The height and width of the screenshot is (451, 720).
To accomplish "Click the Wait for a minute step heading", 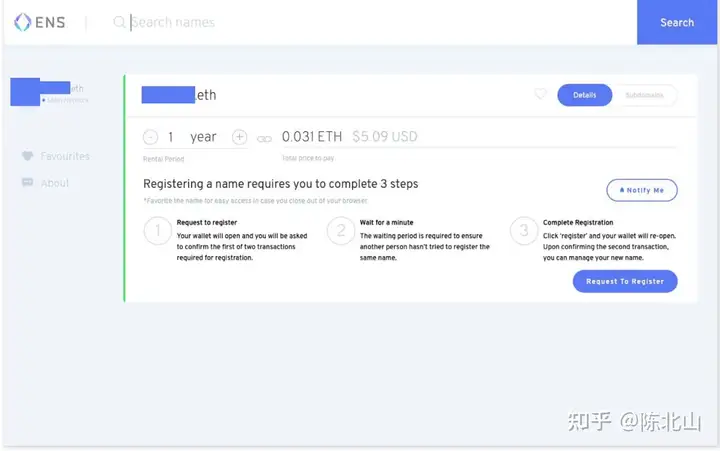I will [x=387, y=222].
